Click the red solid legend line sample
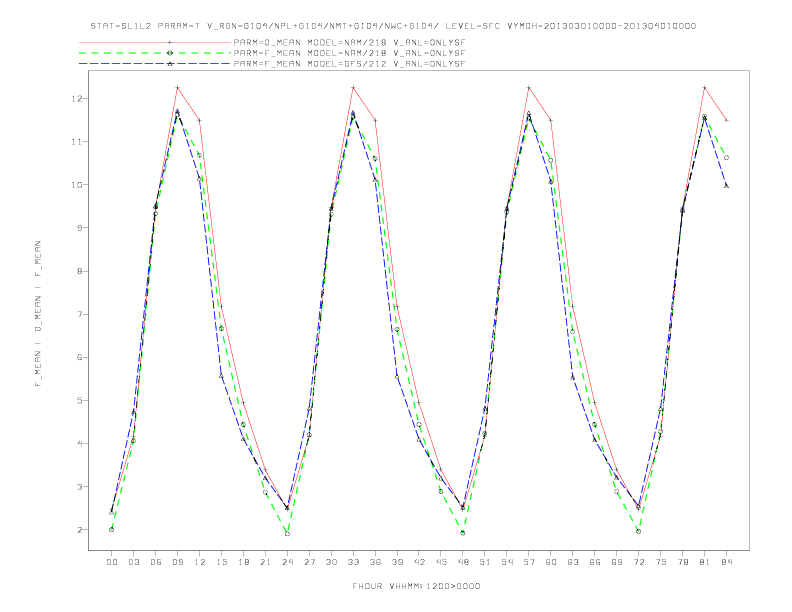Screen dimensions: 792x612 click(155, 42)
